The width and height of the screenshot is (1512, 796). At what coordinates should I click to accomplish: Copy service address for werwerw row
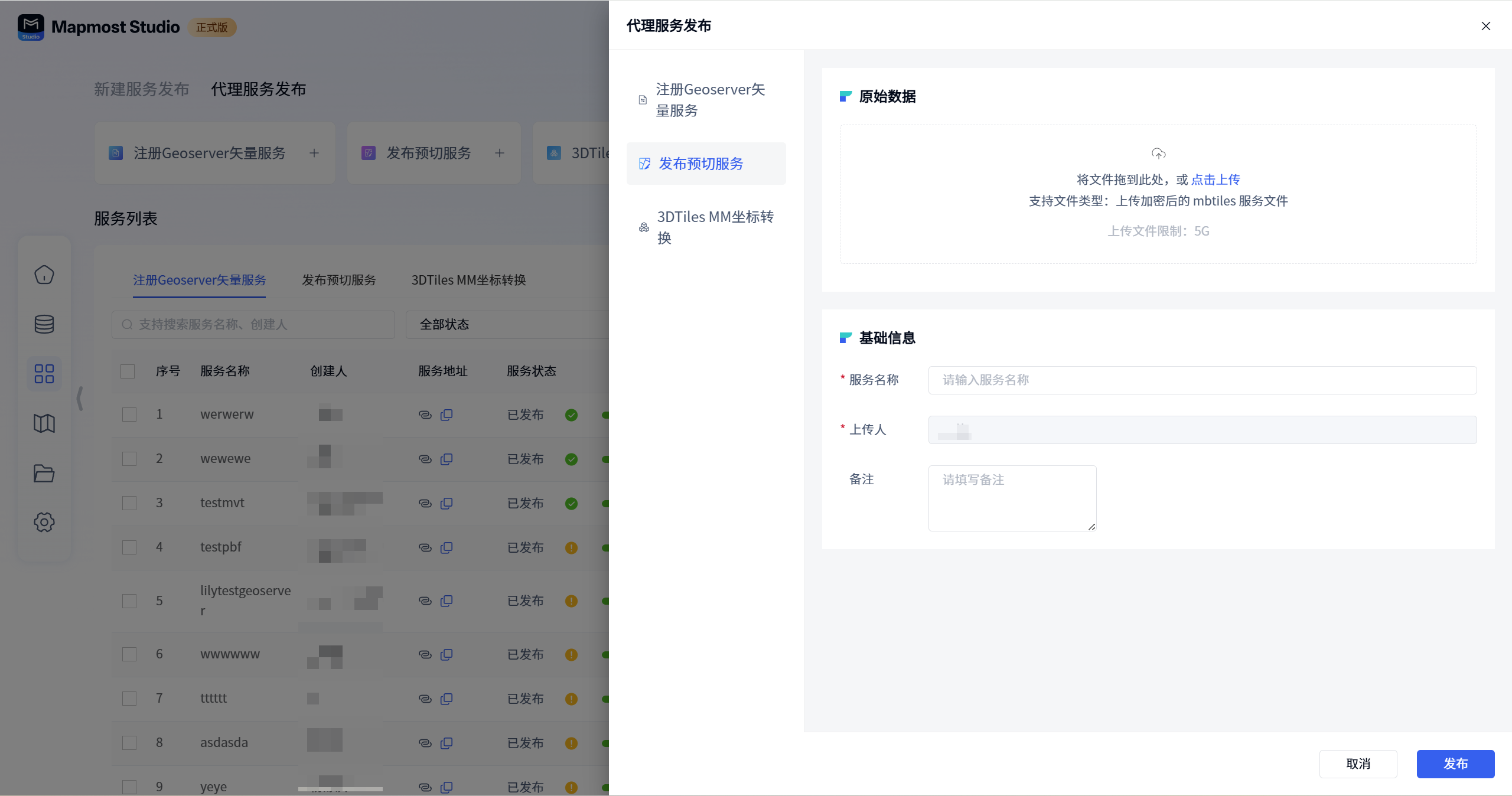(447, 415)
